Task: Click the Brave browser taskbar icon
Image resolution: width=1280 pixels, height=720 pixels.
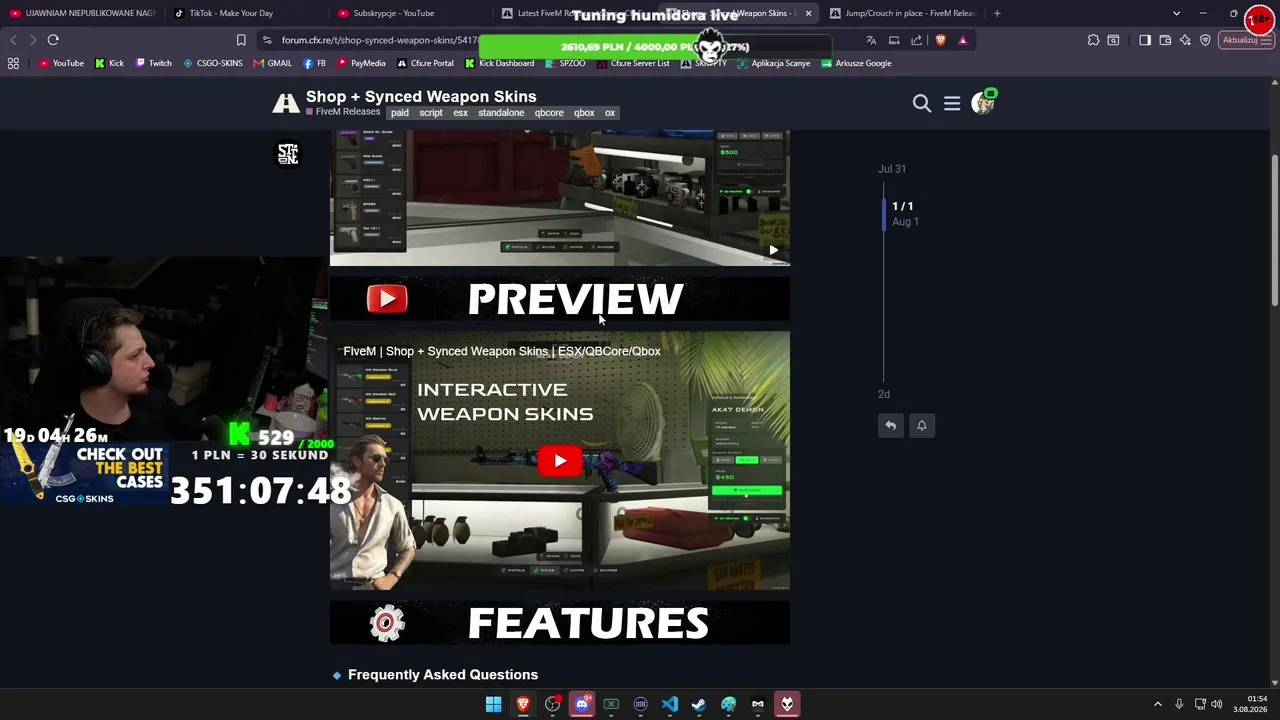Action: pos(523,704)
